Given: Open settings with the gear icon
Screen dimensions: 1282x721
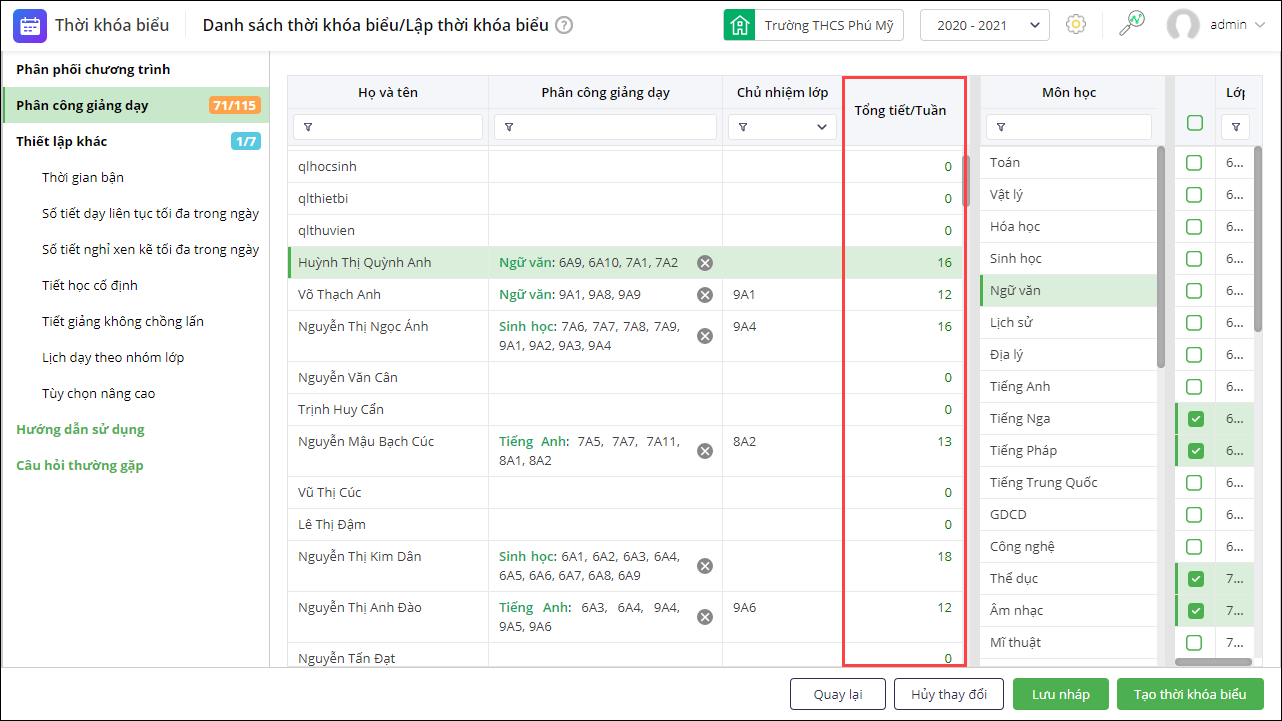Looking at the screenshot, I should pos(1076,25).
